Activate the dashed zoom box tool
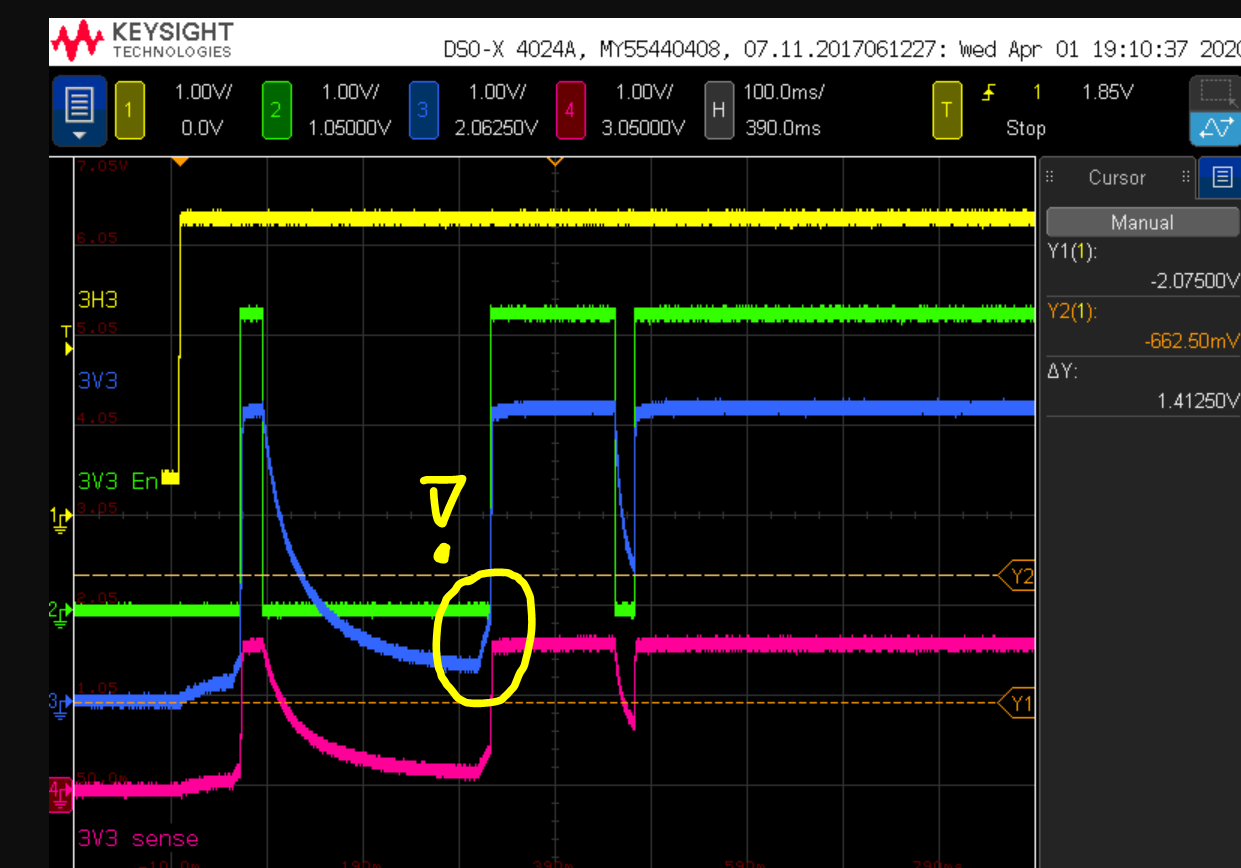Viewport: 1241px width, 868px height. (1218, 94)
